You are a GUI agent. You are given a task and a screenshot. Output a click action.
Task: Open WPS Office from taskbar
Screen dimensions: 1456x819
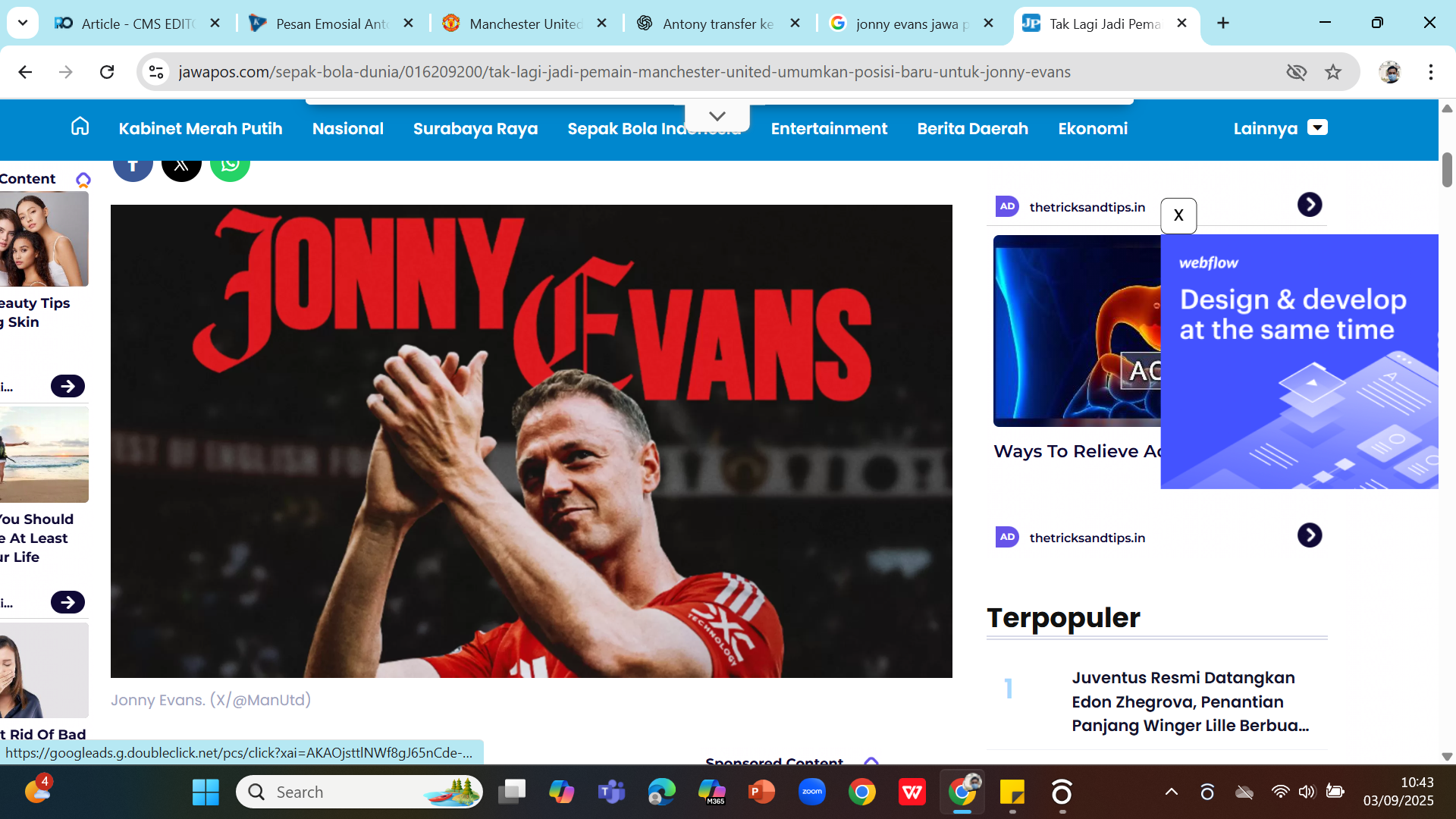click(912, 792)
